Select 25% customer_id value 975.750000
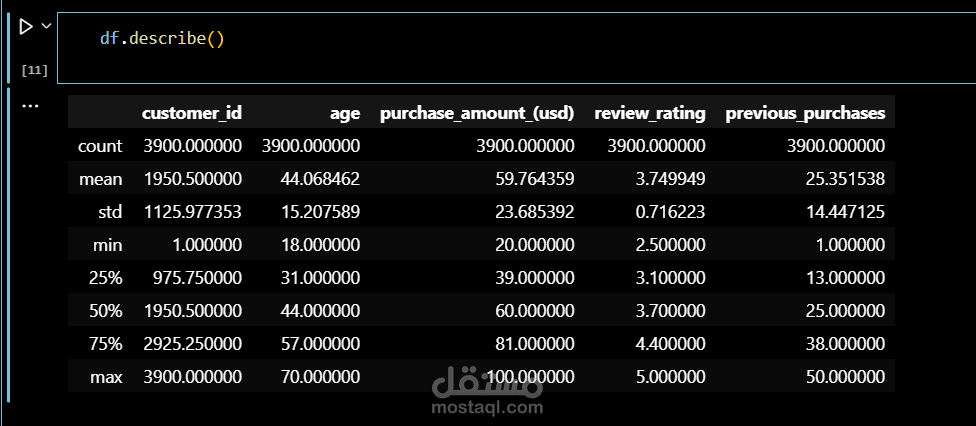 click(198, 278)
